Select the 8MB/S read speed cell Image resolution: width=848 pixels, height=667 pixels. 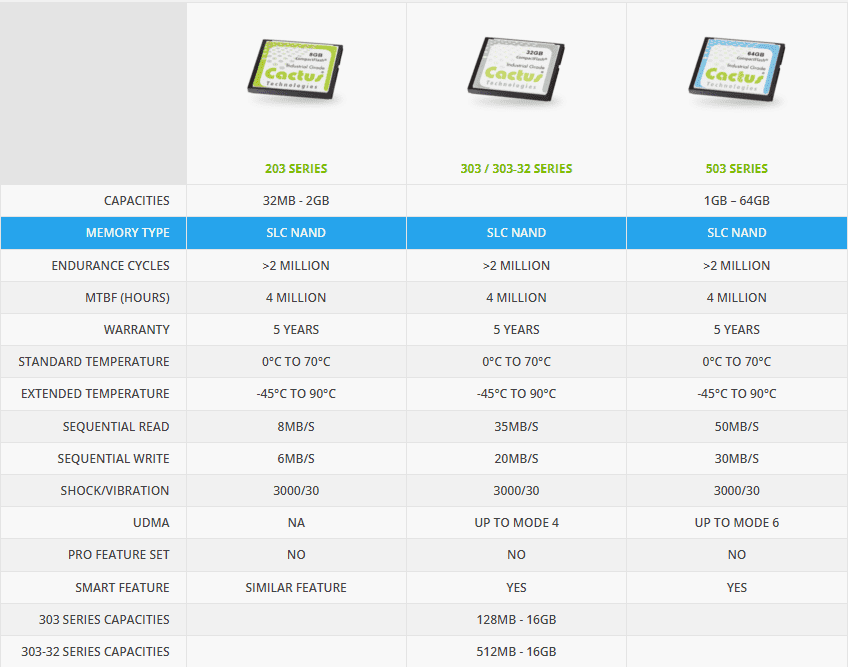pos(296,426)
